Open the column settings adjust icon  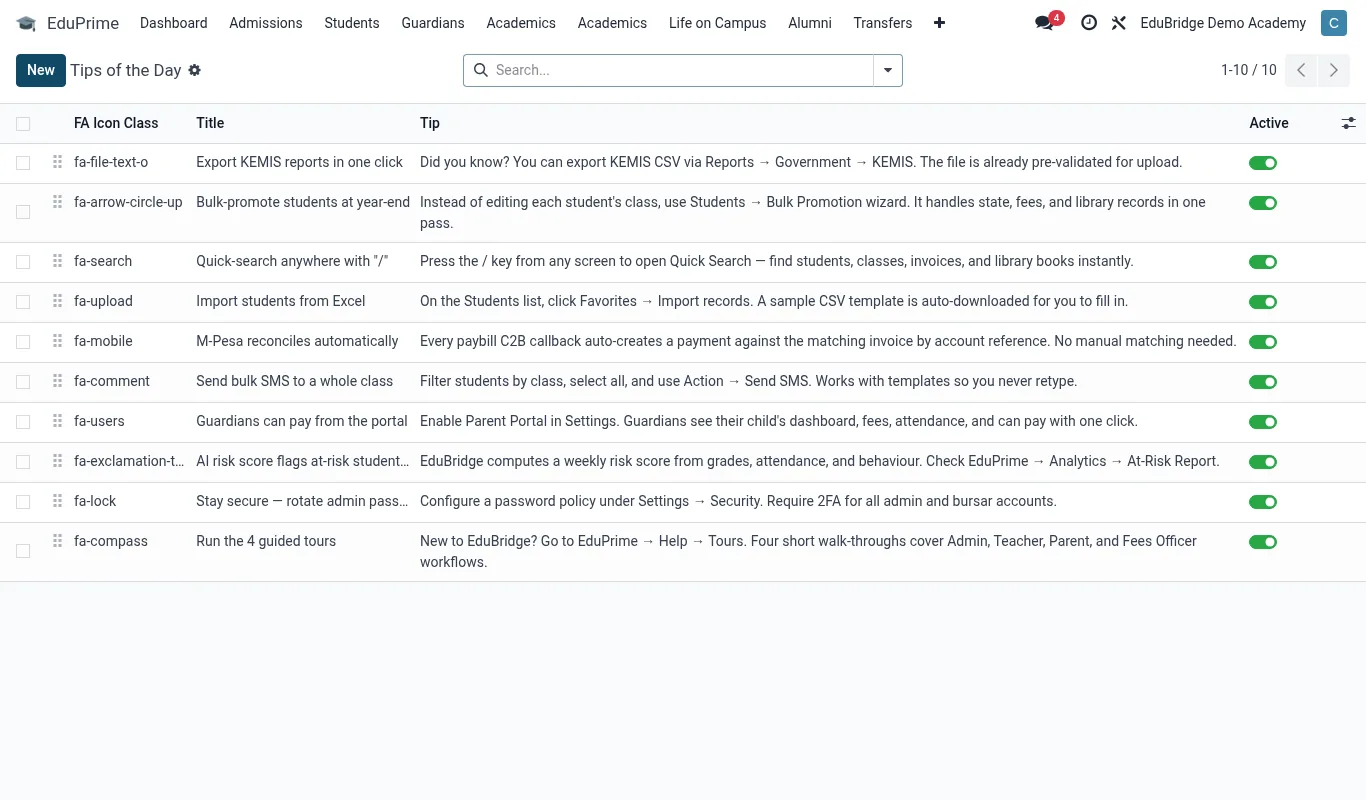pyautogui.click(x=1349, y=123)
